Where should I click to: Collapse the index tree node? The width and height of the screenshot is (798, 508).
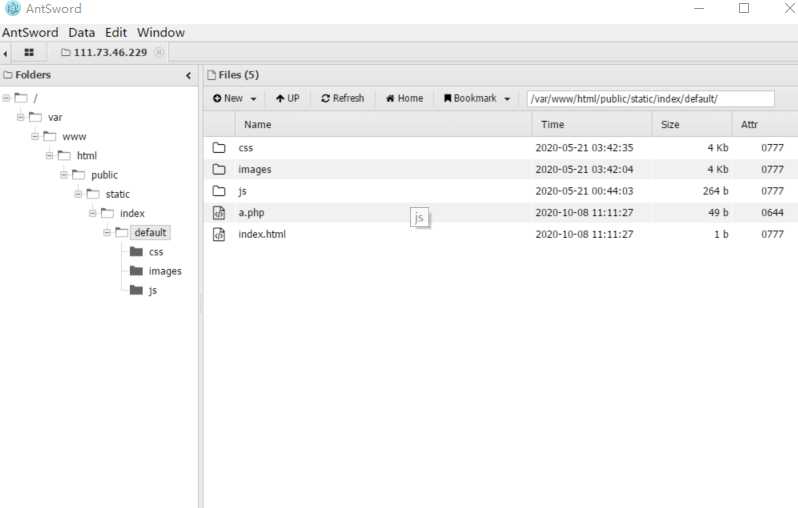click(93, 213)
